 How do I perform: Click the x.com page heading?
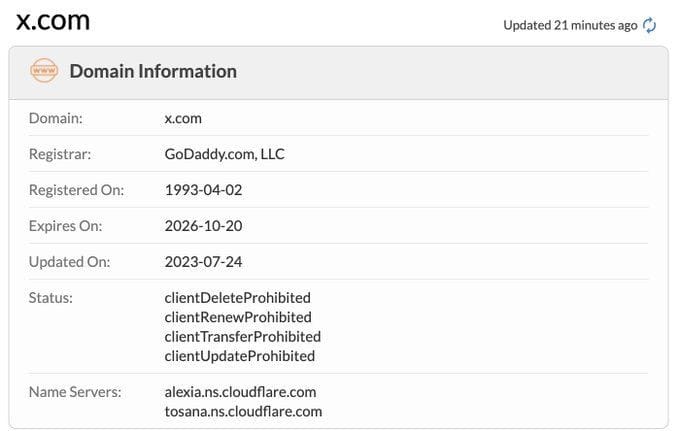53,21
